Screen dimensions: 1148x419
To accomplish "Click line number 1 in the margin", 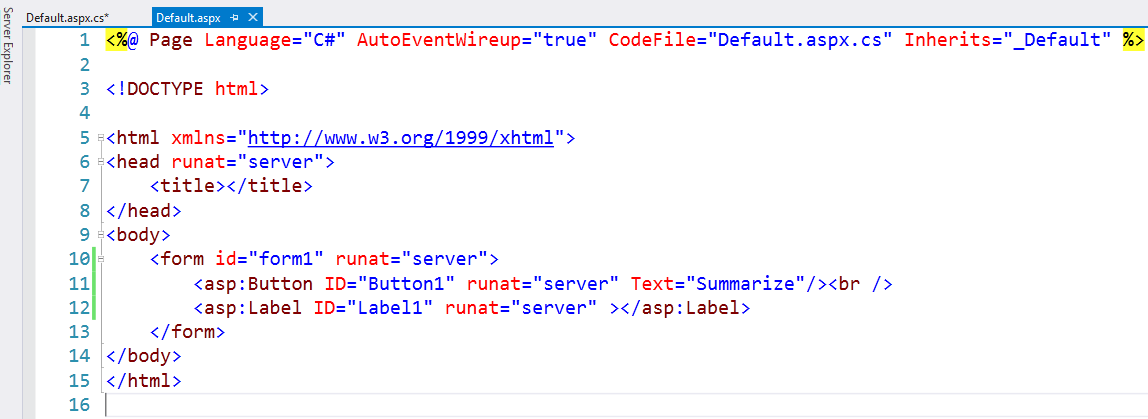I will 83,40.
